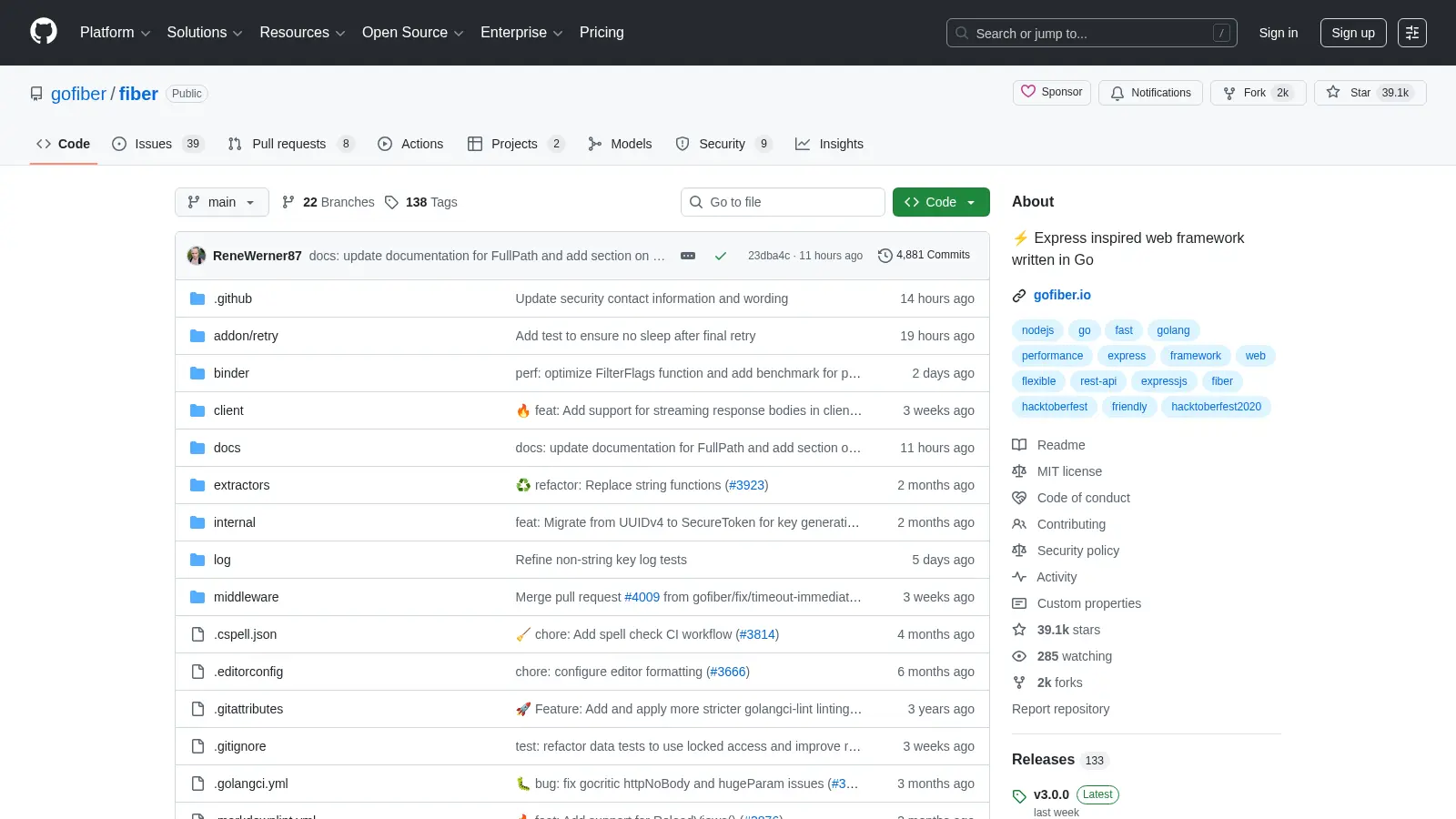Switch to the Models tab
Screen dimensions: 1456x819
[x=620, y=144]
